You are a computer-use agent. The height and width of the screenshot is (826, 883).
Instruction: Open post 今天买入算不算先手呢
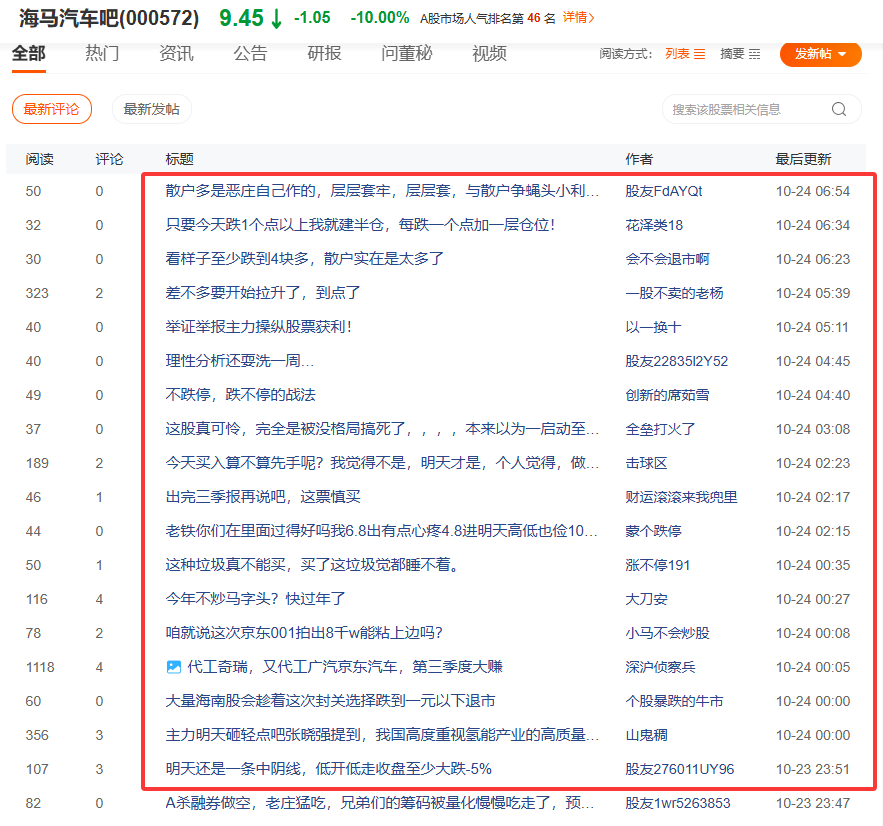pyautogui.click(x=382, y=463)
